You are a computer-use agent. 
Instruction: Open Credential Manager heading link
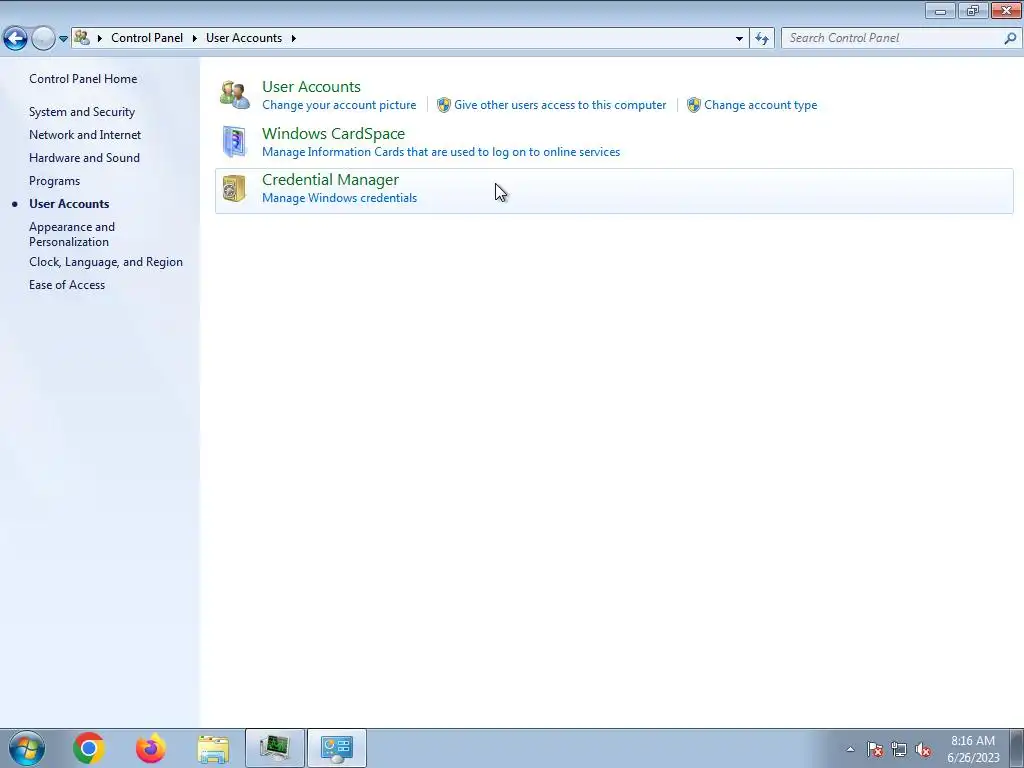pyautogui.click(x=330, y=180)
